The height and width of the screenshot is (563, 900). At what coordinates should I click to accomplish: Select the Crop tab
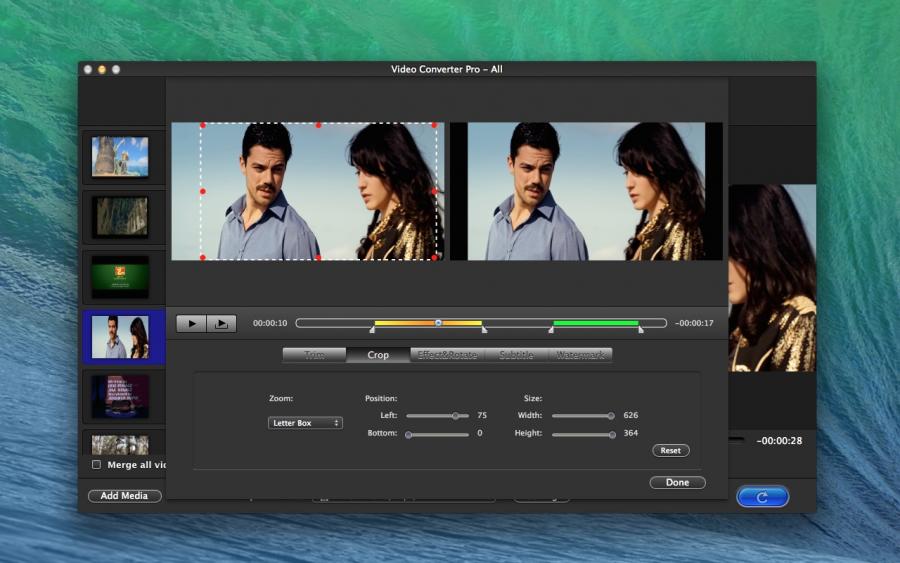click(x=378, y=355)
